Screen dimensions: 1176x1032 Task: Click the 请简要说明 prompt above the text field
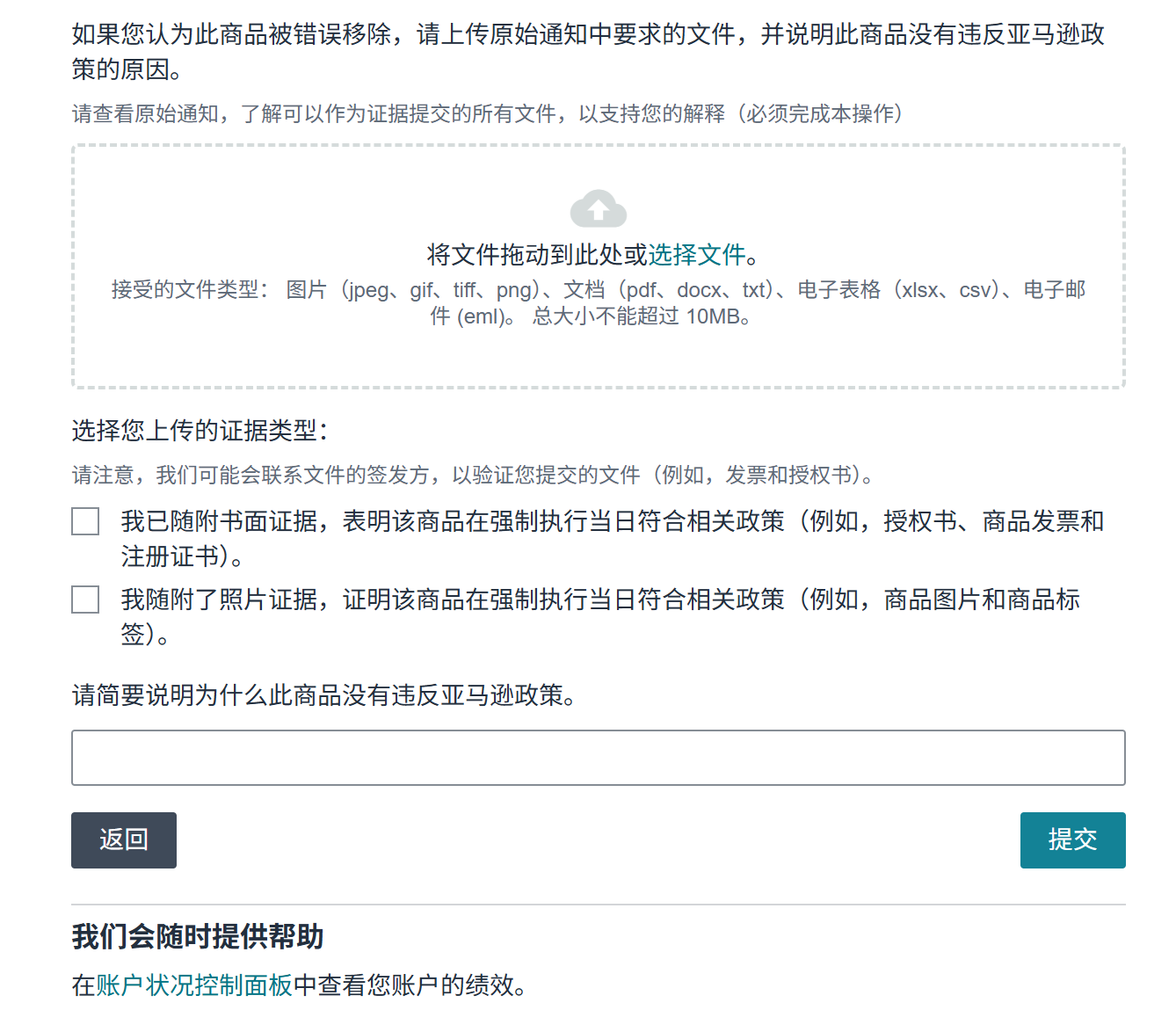click(324, 695)
